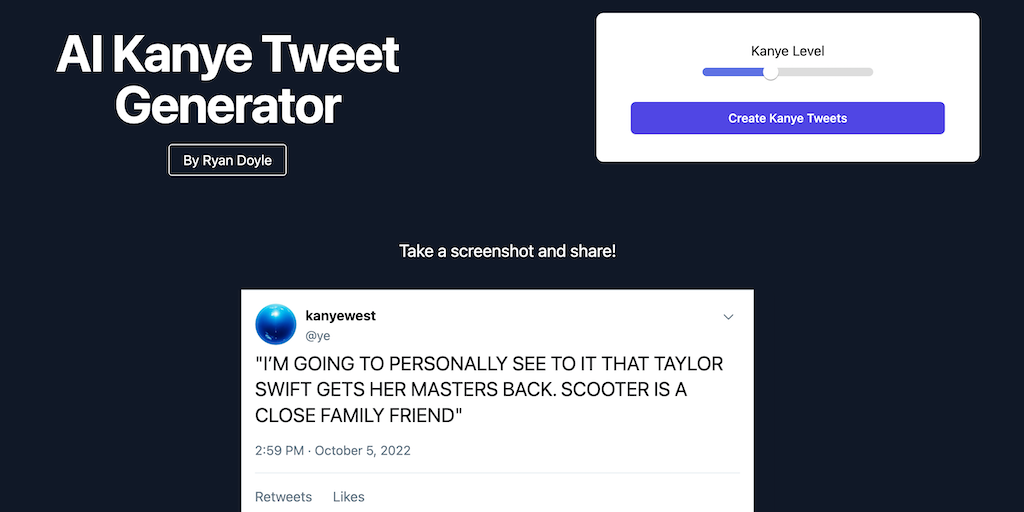Click the Kanye Level slider handle
The width and height of the screenshot is (1024, 512).
pyautogui.click(x=770, y=72)
